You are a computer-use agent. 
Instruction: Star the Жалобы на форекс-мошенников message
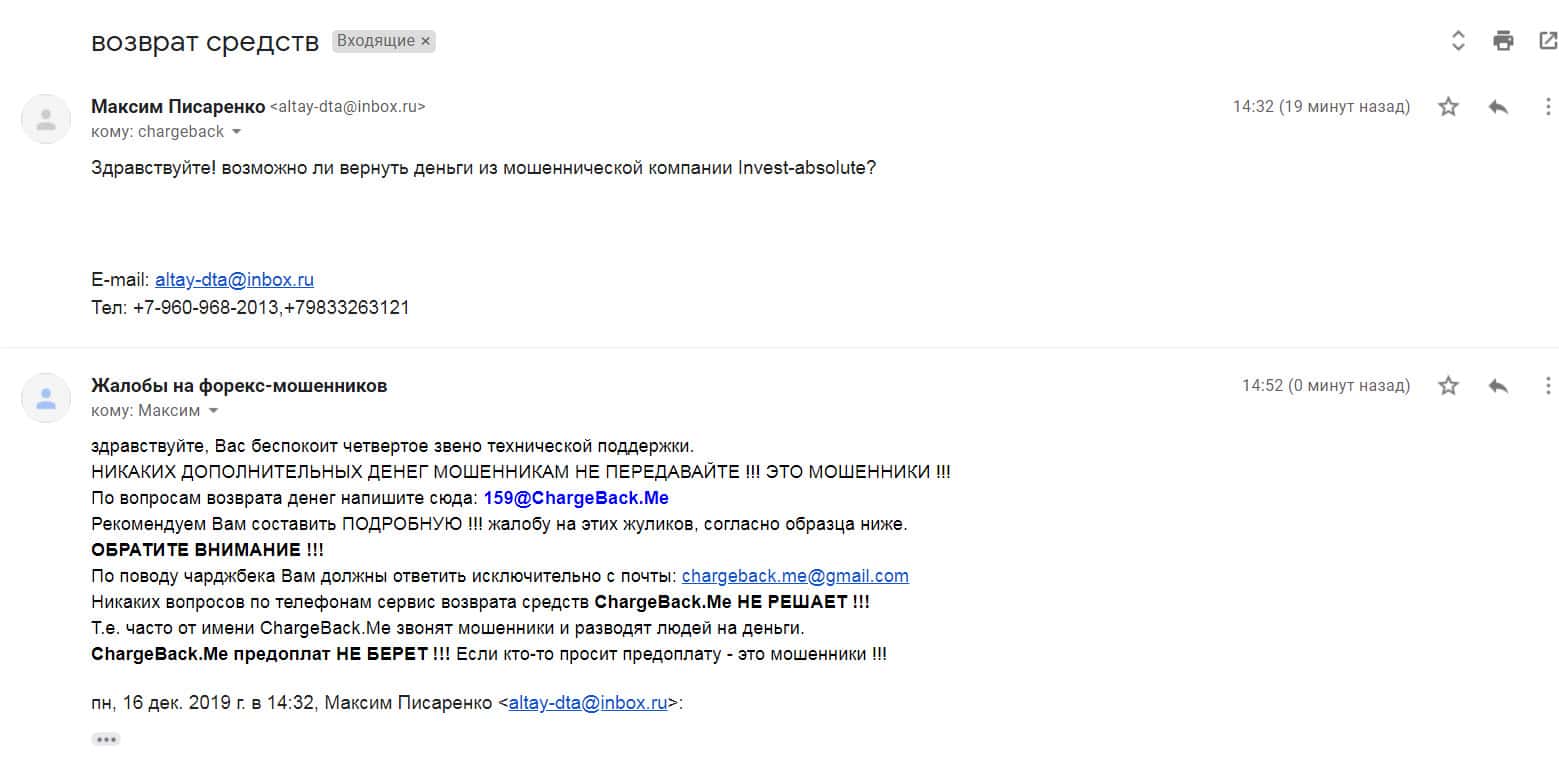(1448, 385)
